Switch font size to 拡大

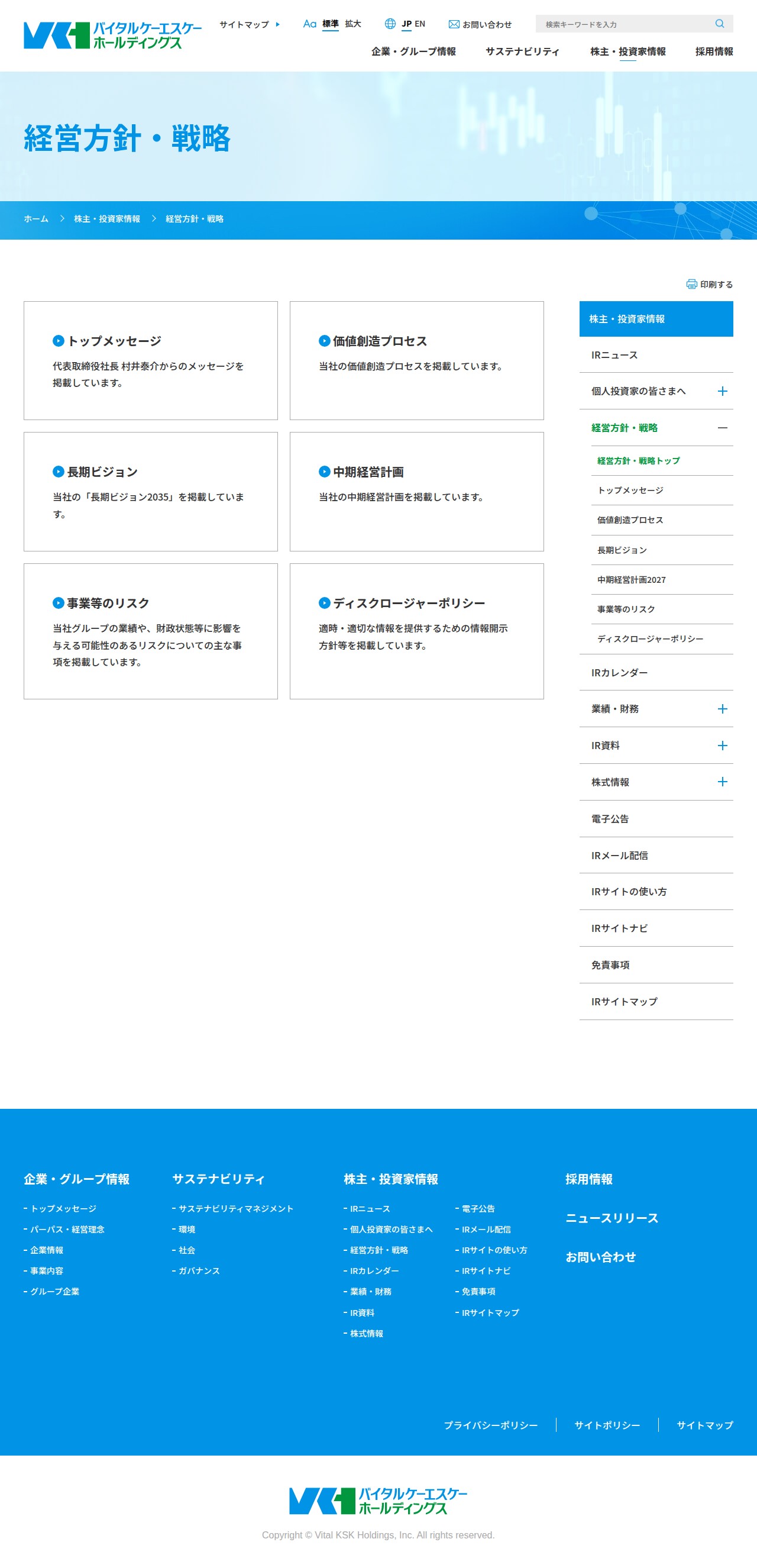coord(353,24)
